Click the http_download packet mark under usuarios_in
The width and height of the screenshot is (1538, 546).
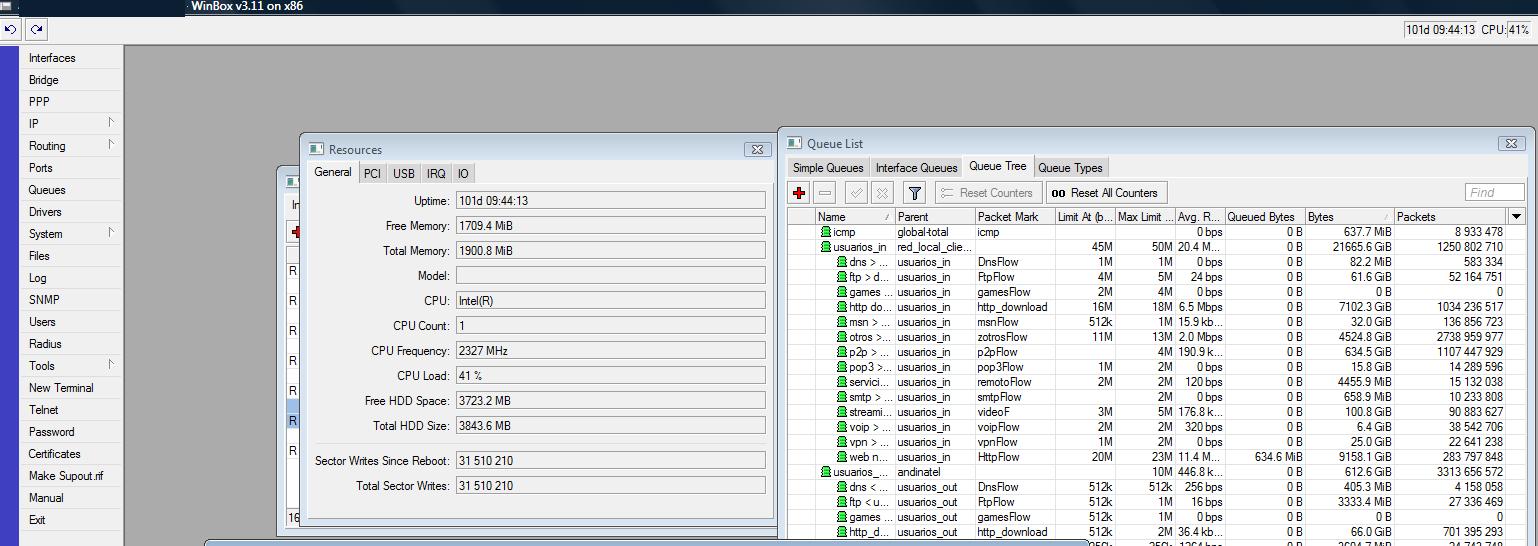[x=1013, y=307]
